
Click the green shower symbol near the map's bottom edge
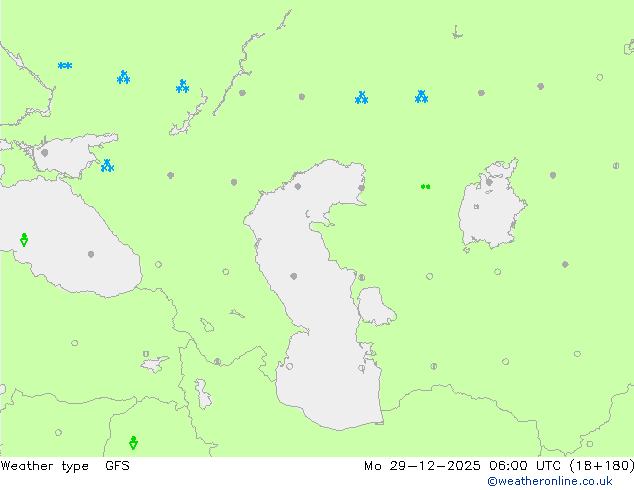point(133,443)
